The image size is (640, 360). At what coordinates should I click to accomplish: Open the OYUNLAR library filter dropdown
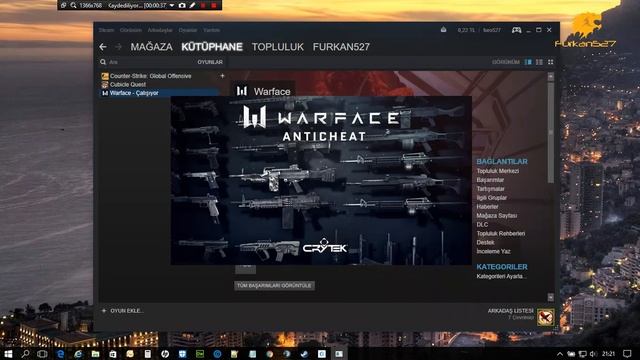[210, 62]
